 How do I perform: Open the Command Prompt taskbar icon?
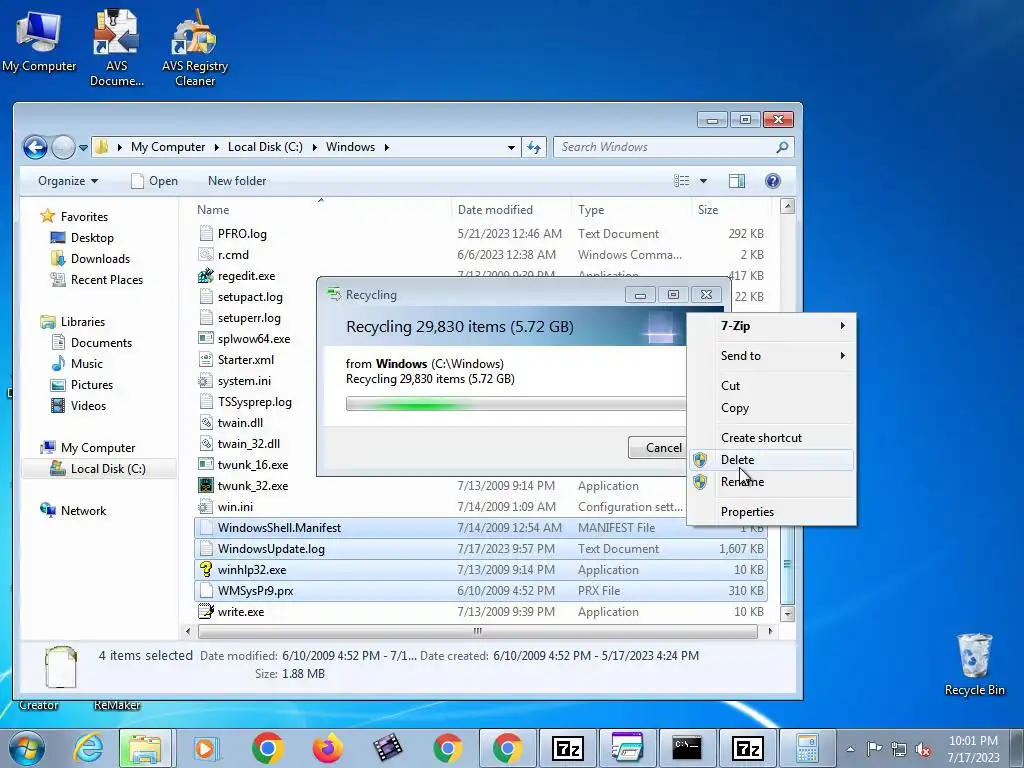pyautogui.click(x=687, y=748)
